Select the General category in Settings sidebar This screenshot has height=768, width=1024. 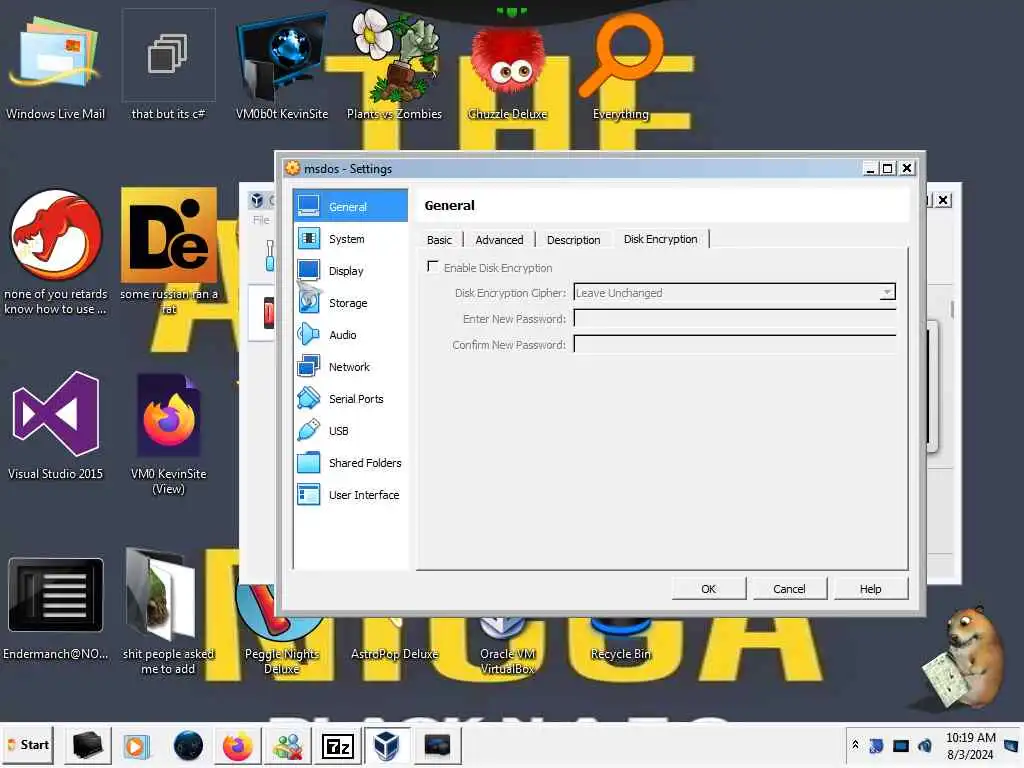point(351,206)
